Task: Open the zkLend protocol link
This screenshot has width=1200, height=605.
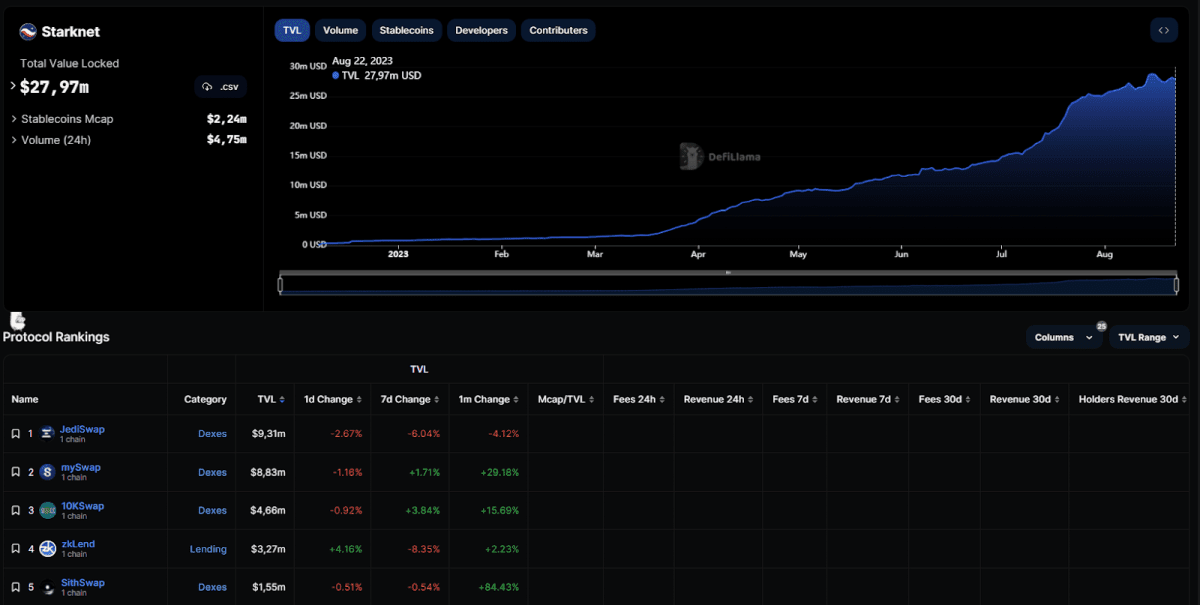Action: [x=77, y=544]
